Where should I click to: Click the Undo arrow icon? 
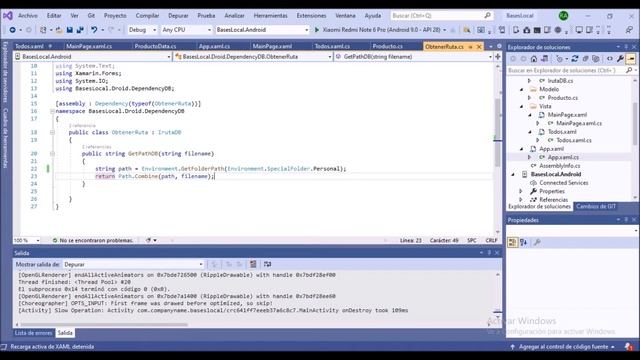pyautogui.click(x=94, y=30)
